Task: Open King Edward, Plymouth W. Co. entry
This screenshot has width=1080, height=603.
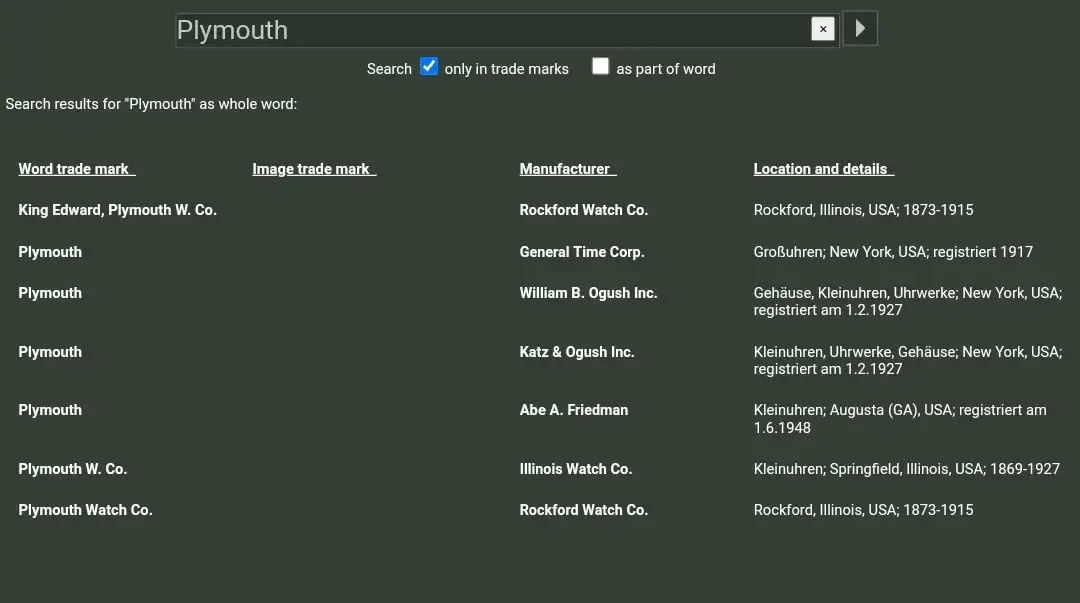Action: (117, 210)
